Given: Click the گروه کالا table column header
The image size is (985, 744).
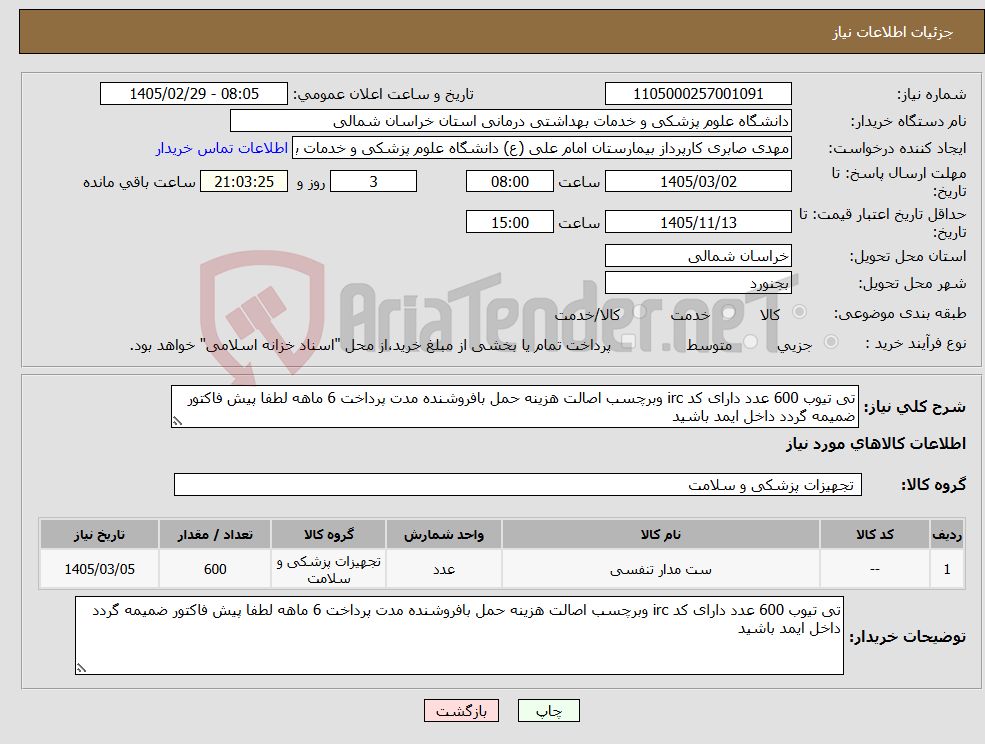Looking at the screenshot, I should 329,535.
